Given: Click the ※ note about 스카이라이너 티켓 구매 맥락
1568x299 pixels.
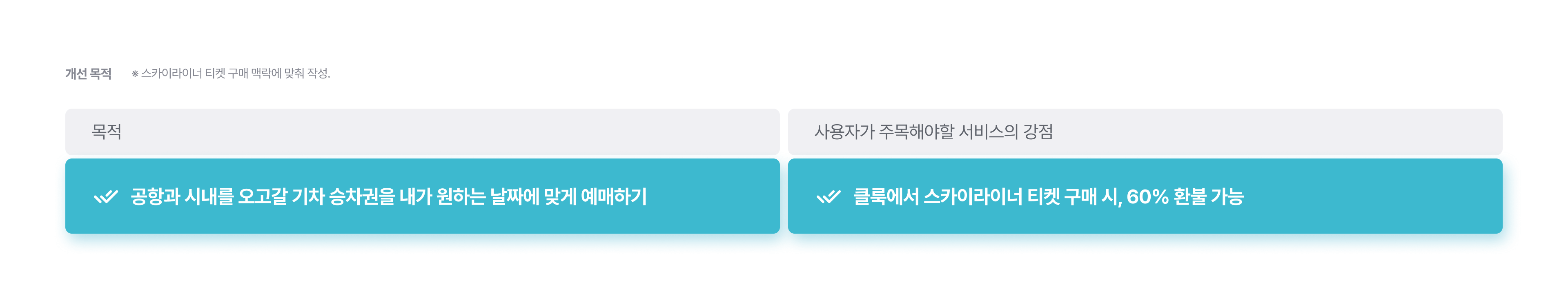Looking at the screenshot, I should pos(231,74).
